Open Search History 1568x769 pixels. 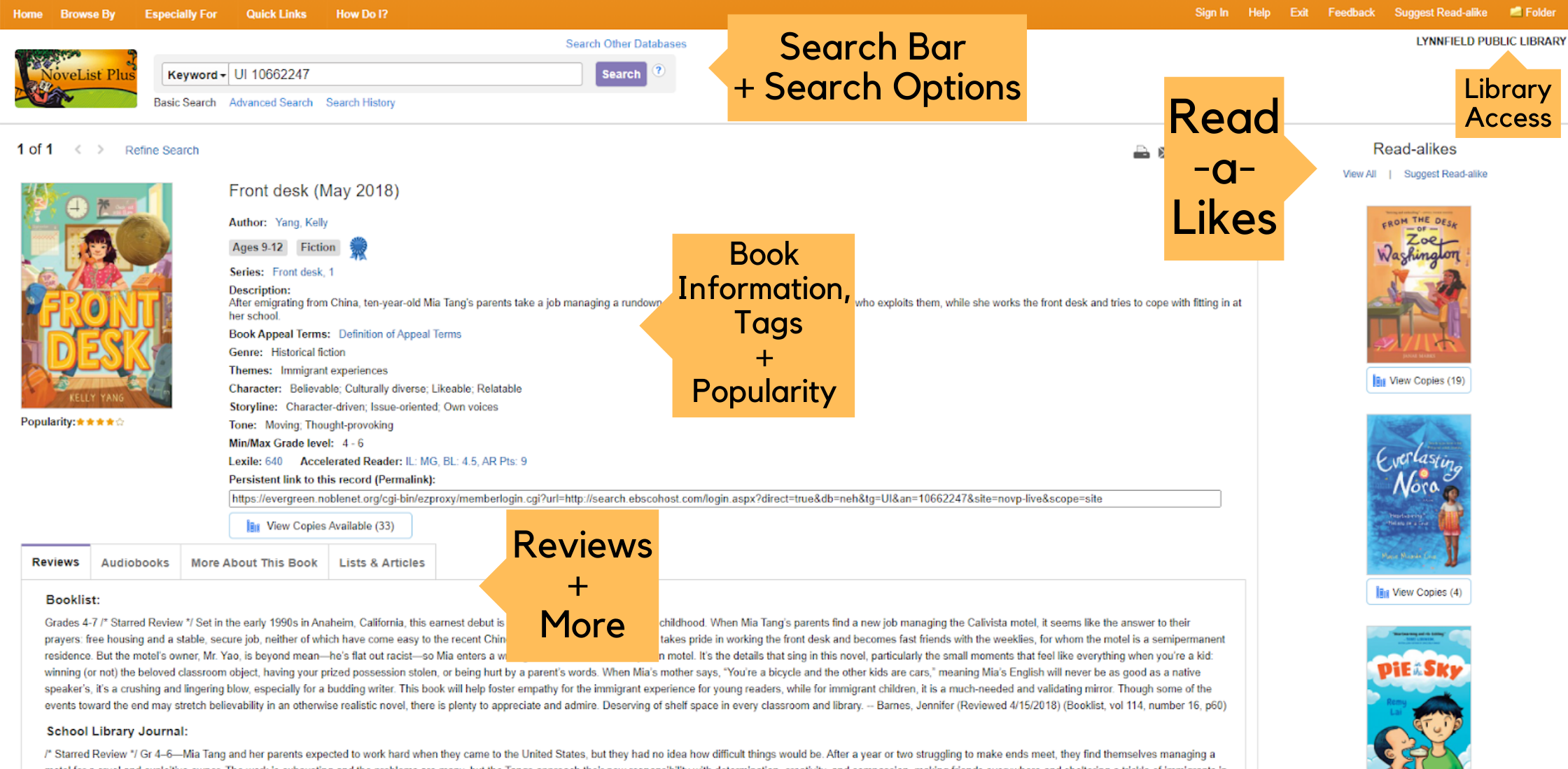tap(360, 102)
